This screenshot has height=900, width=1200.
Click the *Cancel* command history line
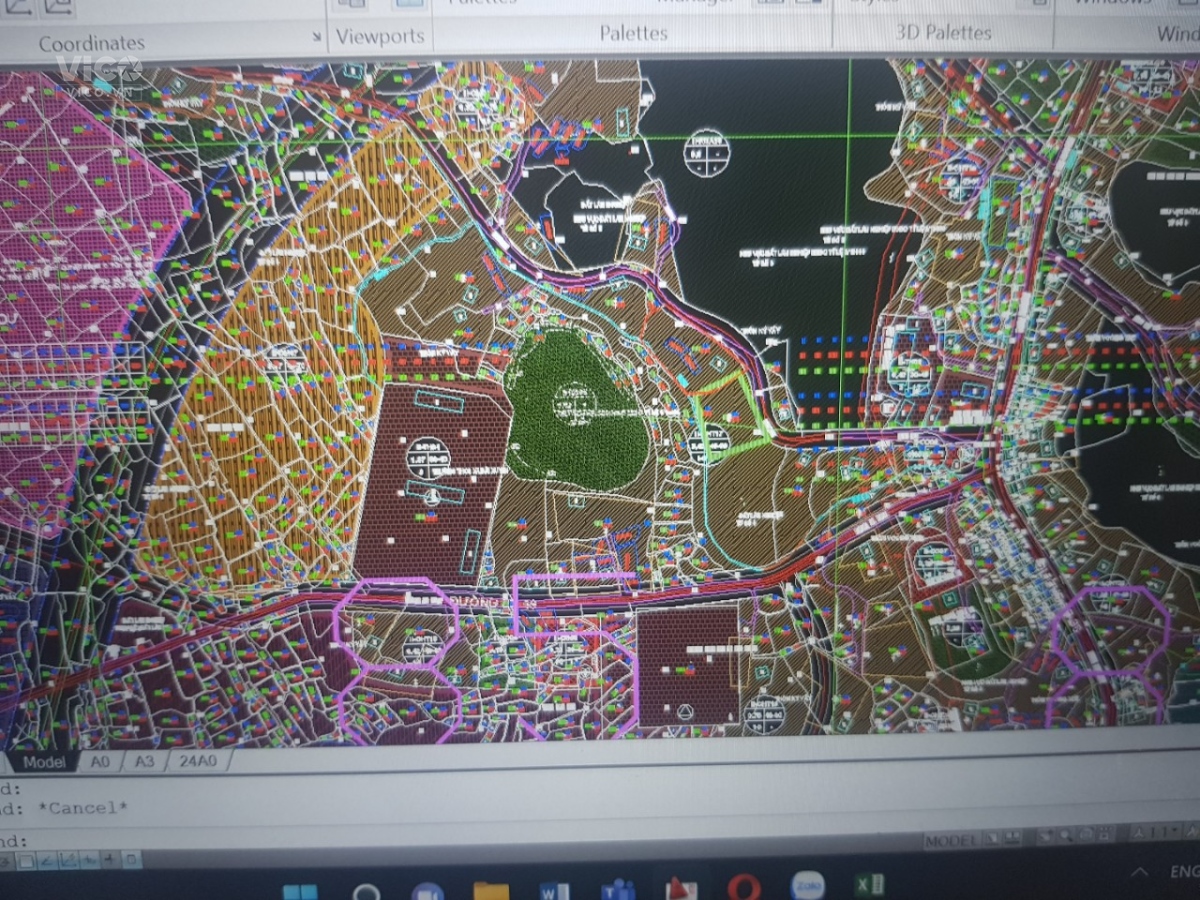[x=83, y=808]
